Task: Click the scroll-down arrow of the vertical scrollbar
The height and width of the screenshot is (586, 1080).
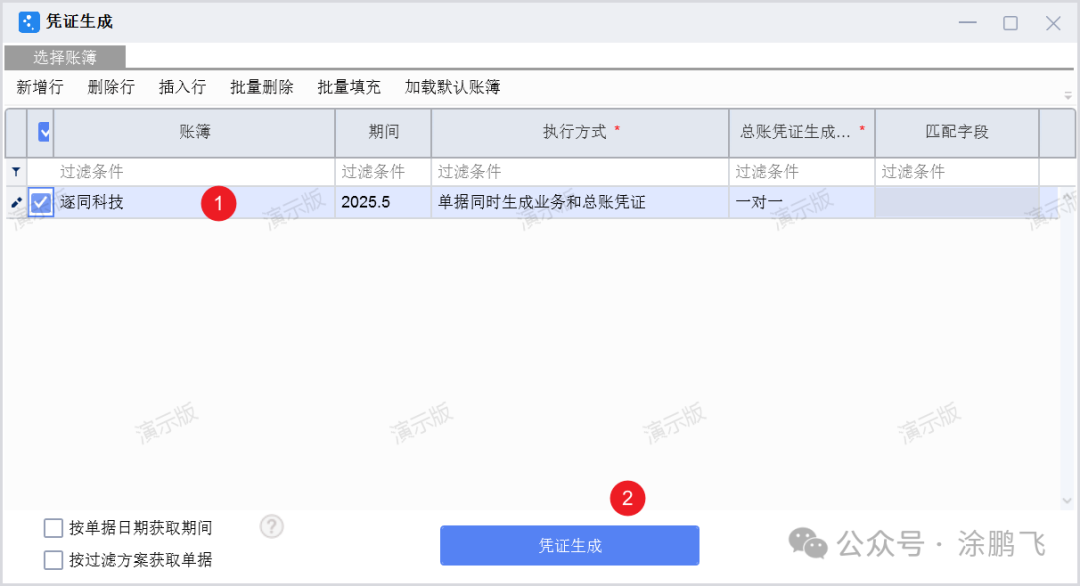Action: point(1066,500)
